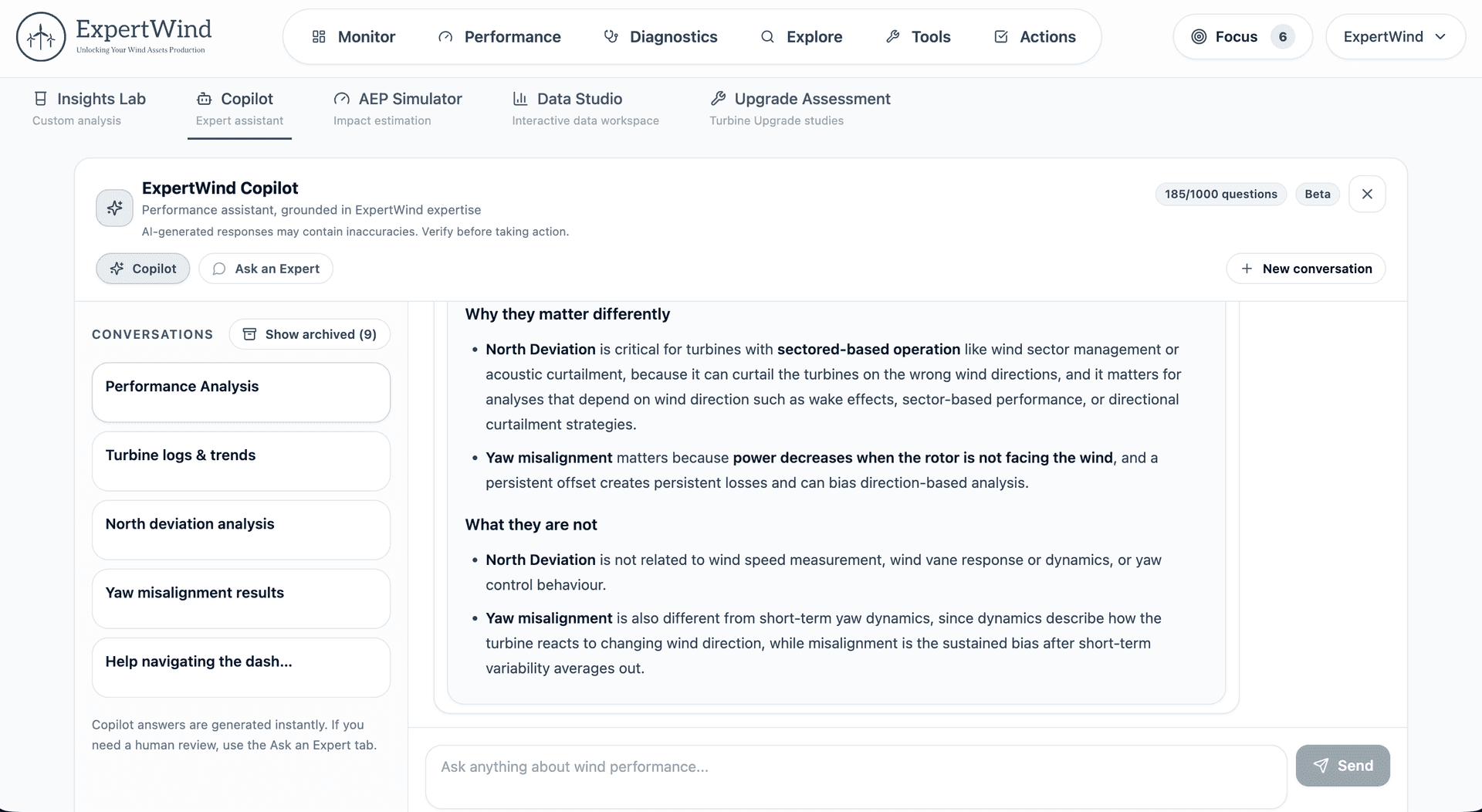Select the Actions checkmark icon
Screen dimensions: 1482x812
pos(1000,36)
